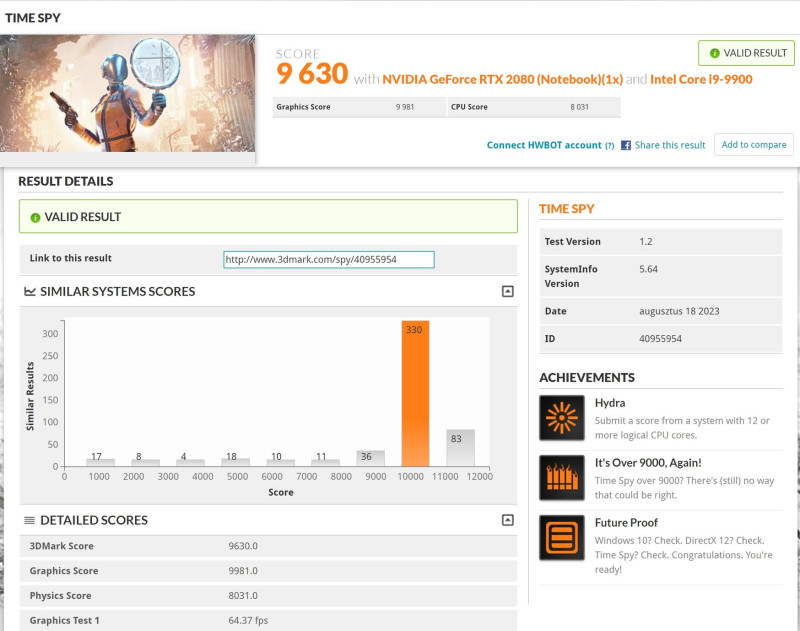Click the grey 18 bar in chart
The image size is (800, 631).
tap(235, 462)
